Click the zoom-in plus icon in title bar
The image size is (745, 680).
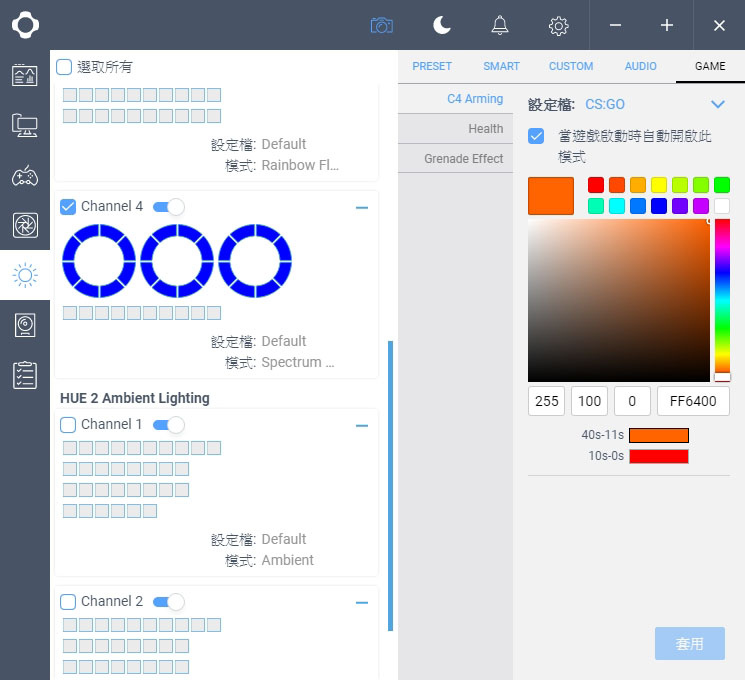click(x=667, y=25)
